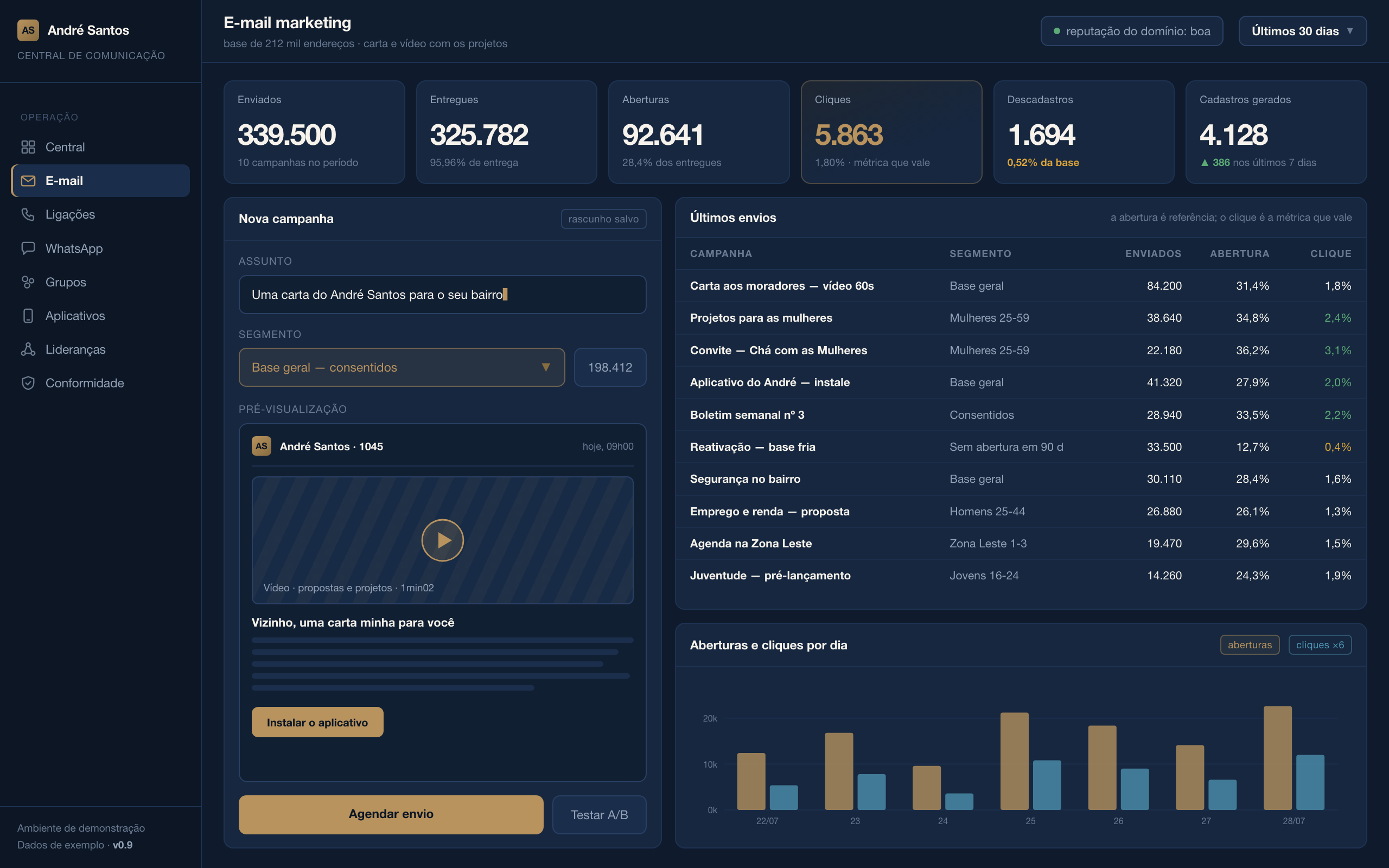Click Agendar envio button
The image size is (1389, 868).
pyautogui.click(x=391, y=814)
